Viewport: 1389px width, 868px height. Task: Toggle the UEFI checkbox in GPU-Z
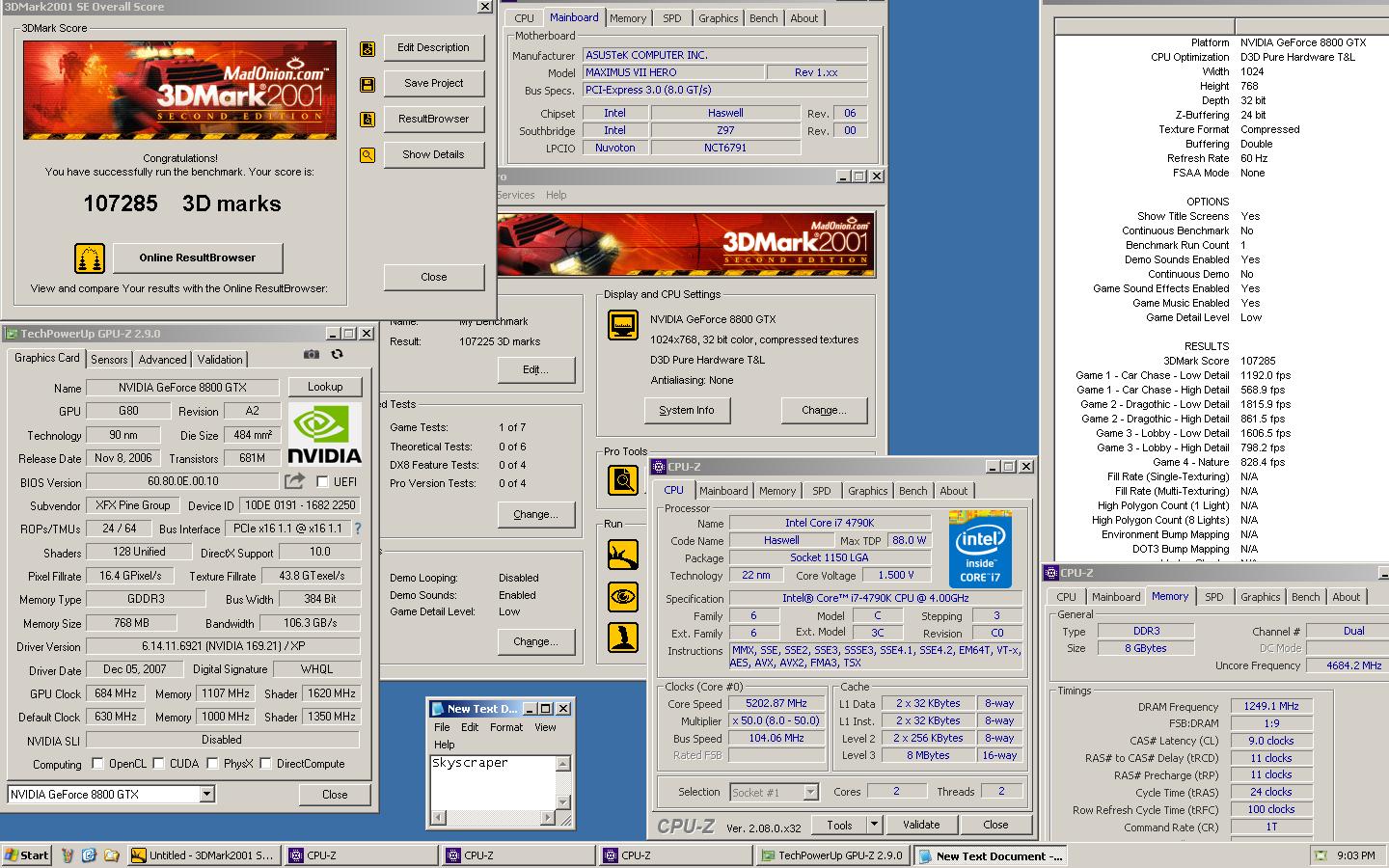(x=322, y=481)
